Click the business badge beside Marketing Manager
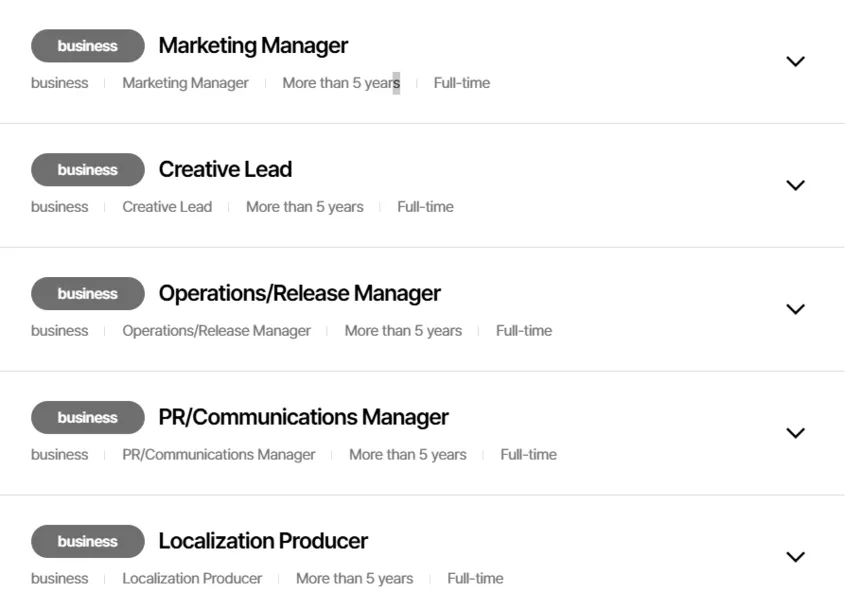Screen dimensions: 860x609 click(x=88, y=46)
